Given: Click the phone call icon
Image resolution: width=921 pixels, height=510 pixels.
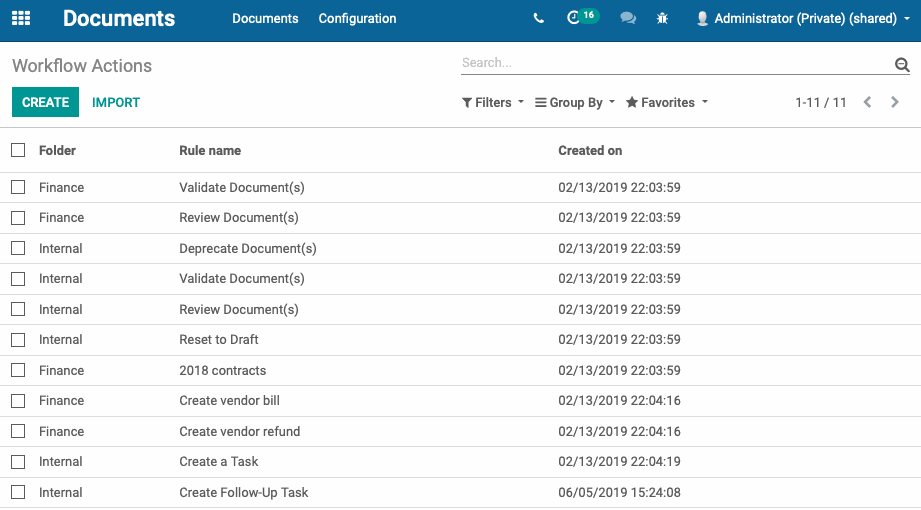Looking at the screenshot, I should [x=538, y=18].
